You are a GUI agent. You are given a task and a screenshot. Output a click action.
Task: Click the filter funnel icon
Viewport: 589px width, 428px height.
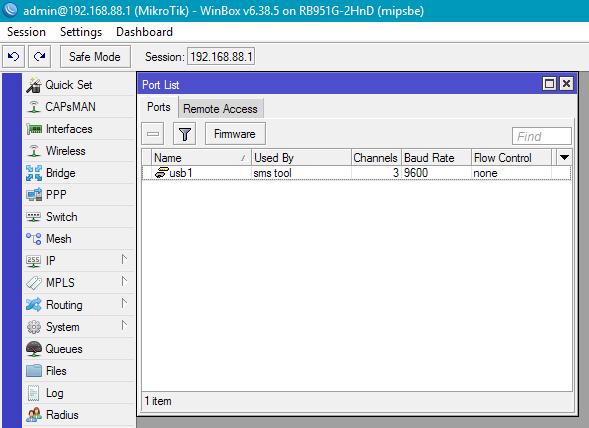point(184,134)
